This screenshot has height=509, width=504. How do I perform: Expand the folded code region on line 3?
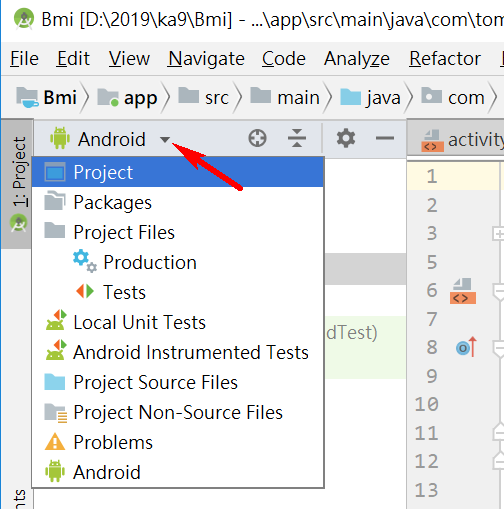click(498, 234)
